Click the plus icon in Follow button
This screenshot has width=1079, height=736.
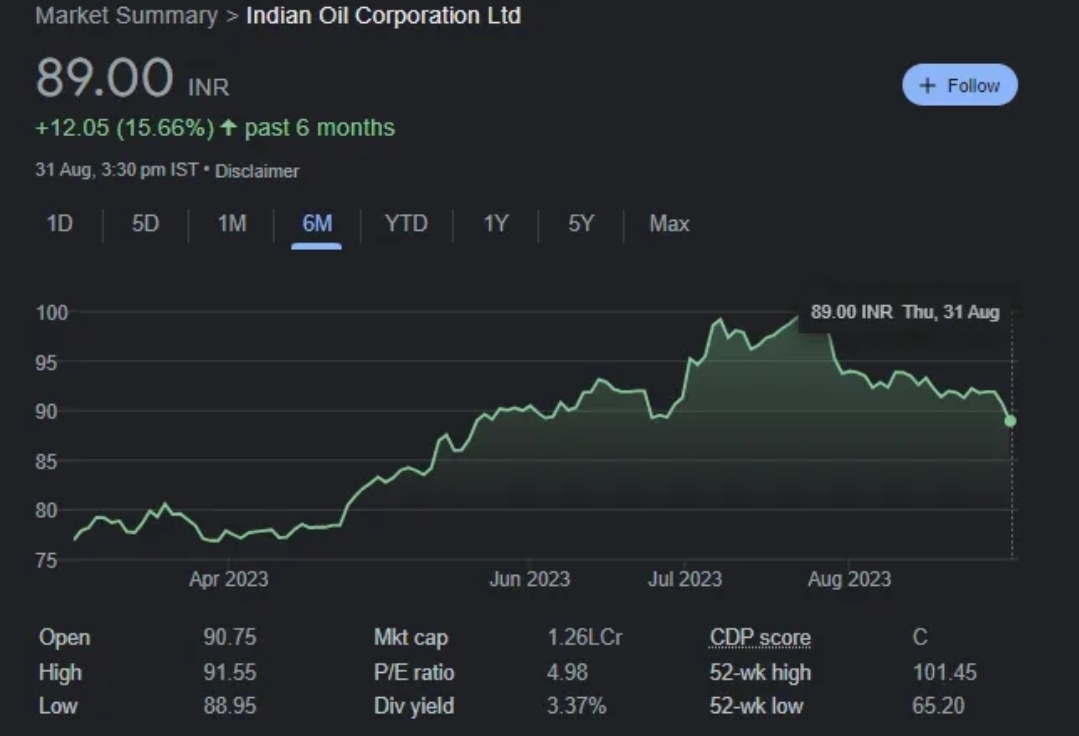[x=927, y=86]
